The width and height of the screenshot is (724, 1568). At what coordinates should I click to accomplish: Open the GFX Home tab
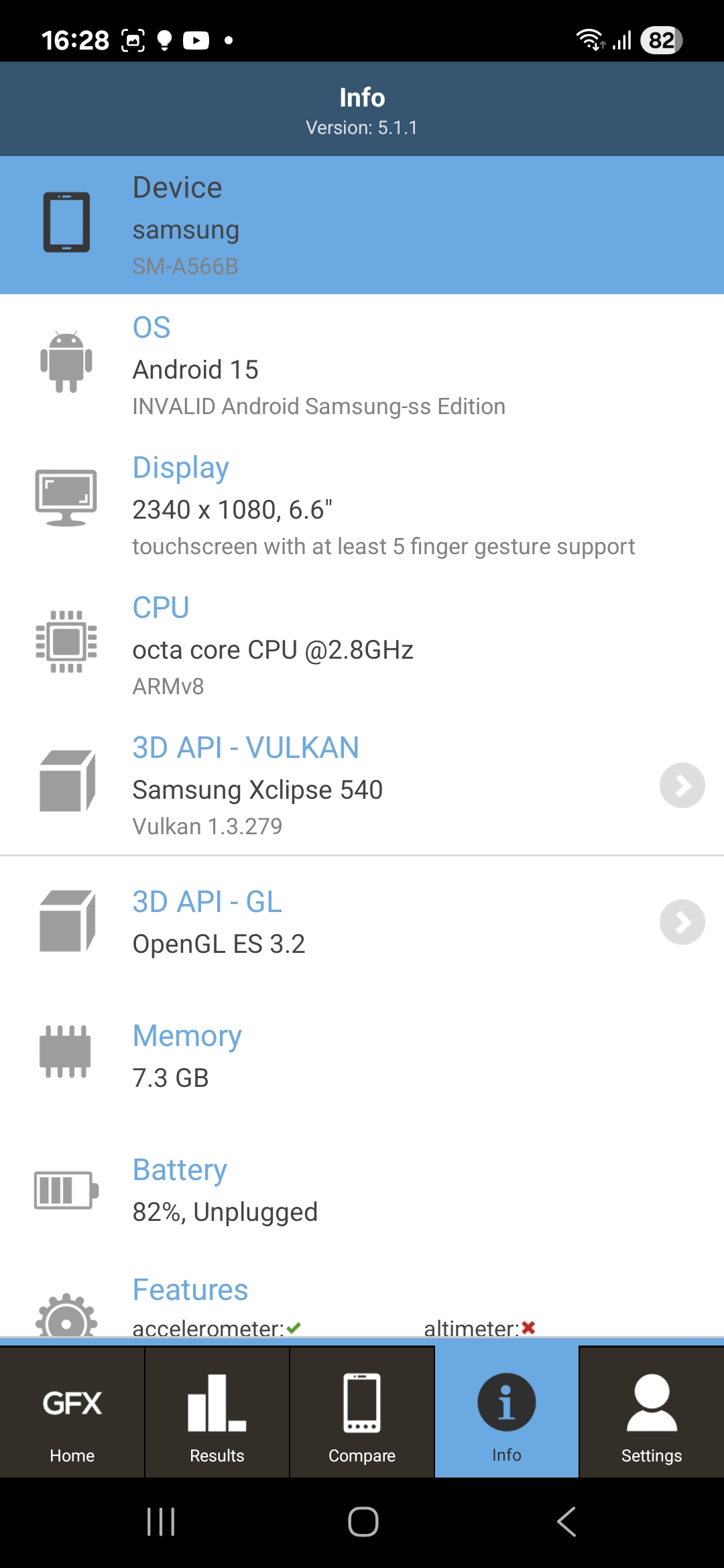72,1413
